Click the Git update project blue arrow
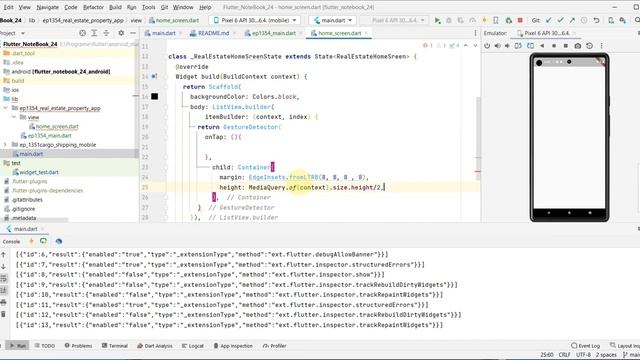 click(548, 20)
